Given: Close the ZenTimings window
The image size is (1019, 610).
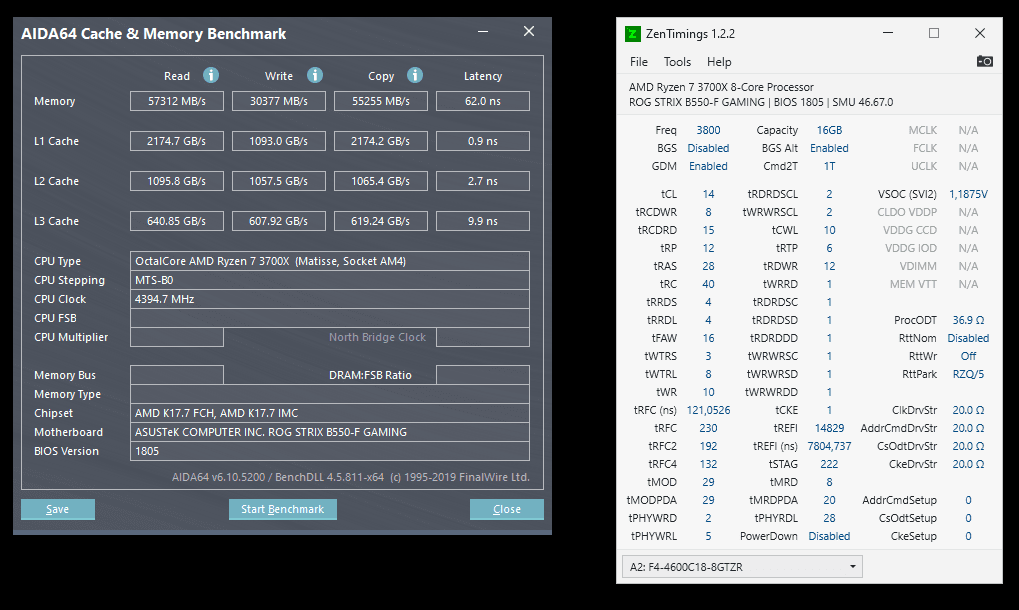Looking at the screenshot, I should (x=980, y=33).
